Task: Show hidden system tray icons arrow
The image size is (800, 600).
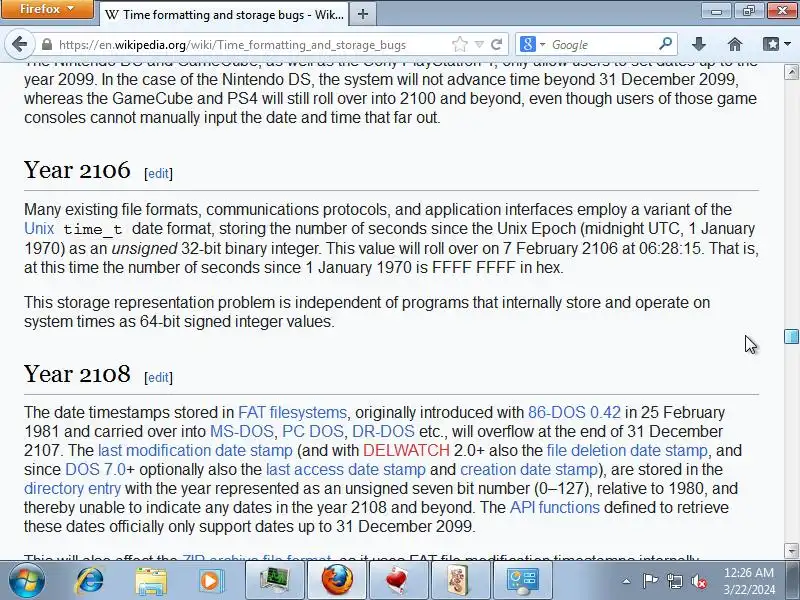Action: click(x=626, y=581)
